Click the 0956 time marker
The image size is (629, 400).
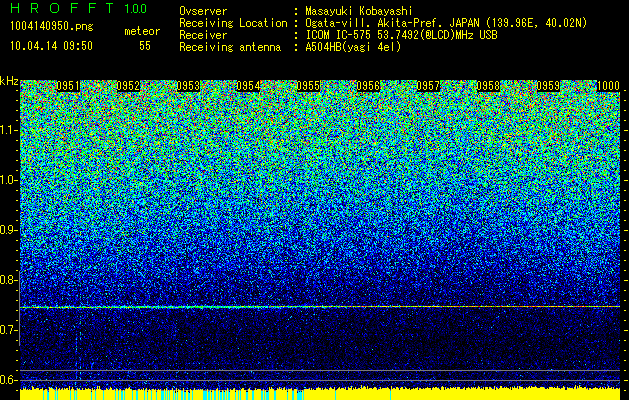(x=368, y=86)
